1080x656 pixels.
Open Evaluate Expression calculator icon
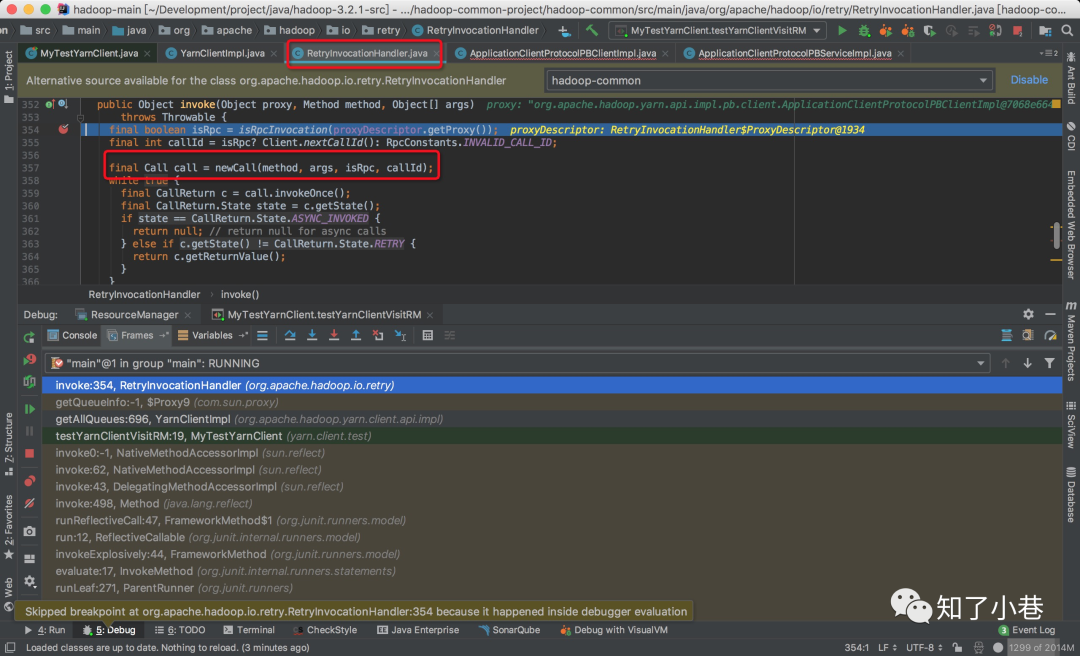[428, 336]
